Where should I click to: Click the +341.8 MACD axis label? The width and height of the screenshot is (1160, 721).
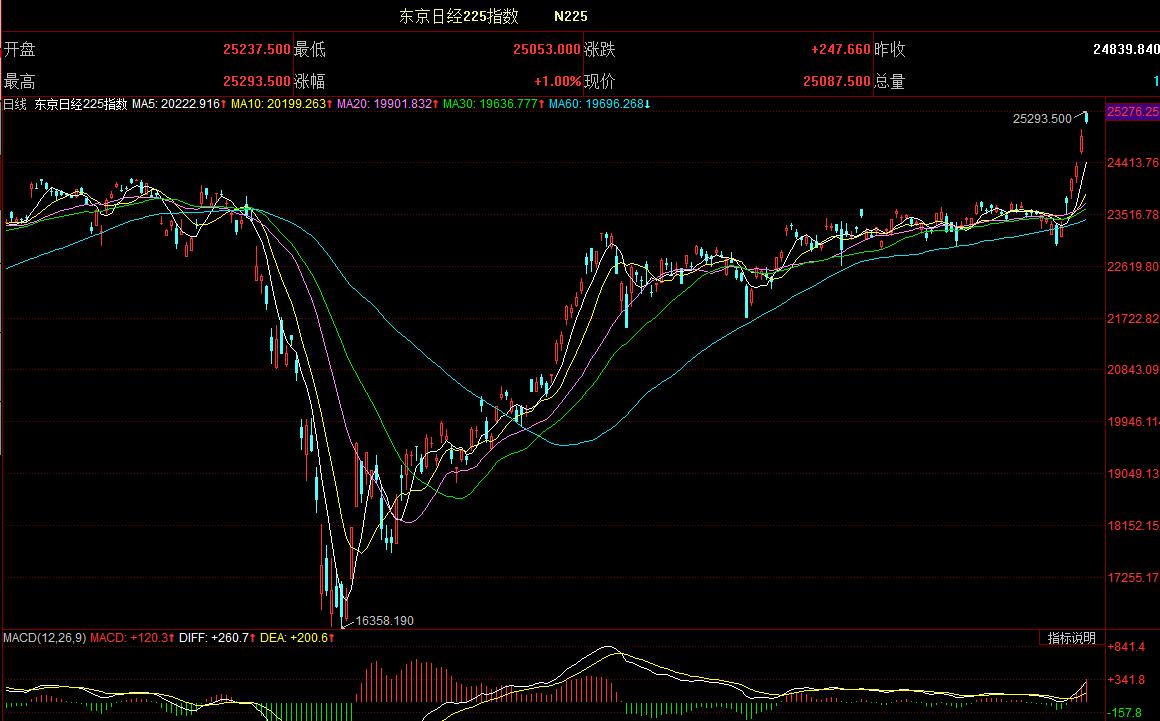(1126, 680)
